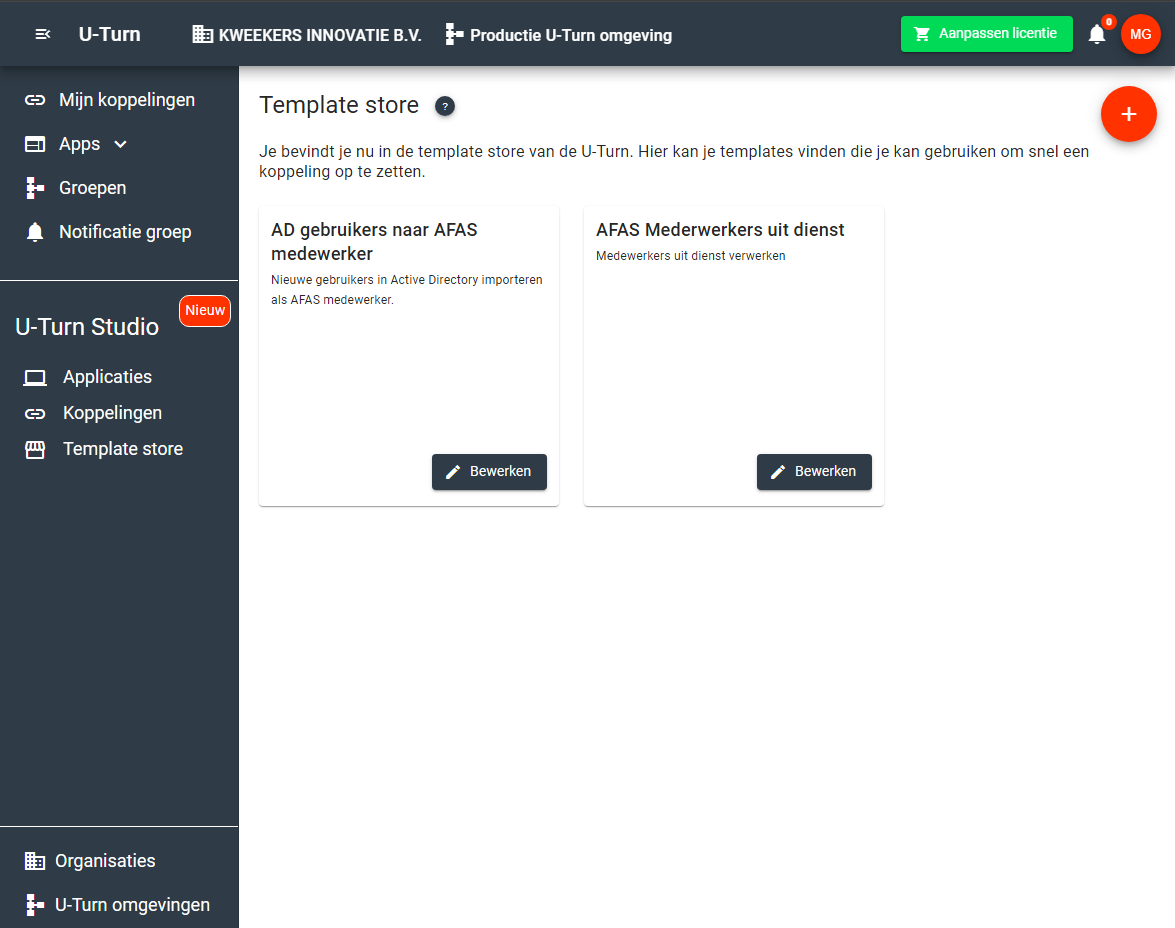Edit the AD gebruikers naar AFAS template
This screenshot has height=928, width=1175.
(489, 472)
